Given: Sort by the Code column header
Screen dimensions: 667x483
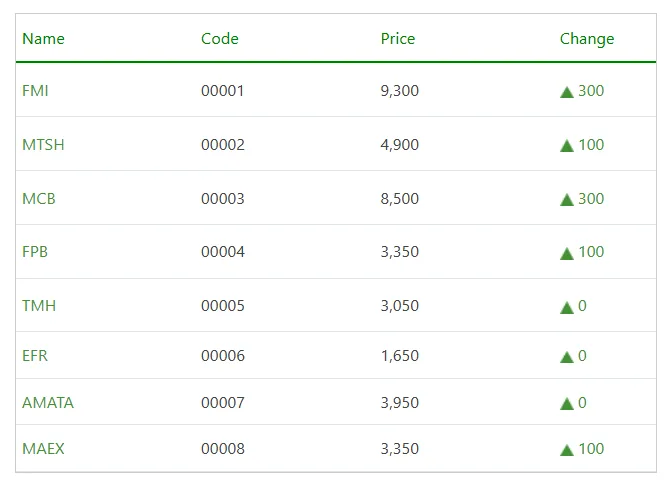Looking at the screenshot, I should pyautogui.click(x=220, y=39).
